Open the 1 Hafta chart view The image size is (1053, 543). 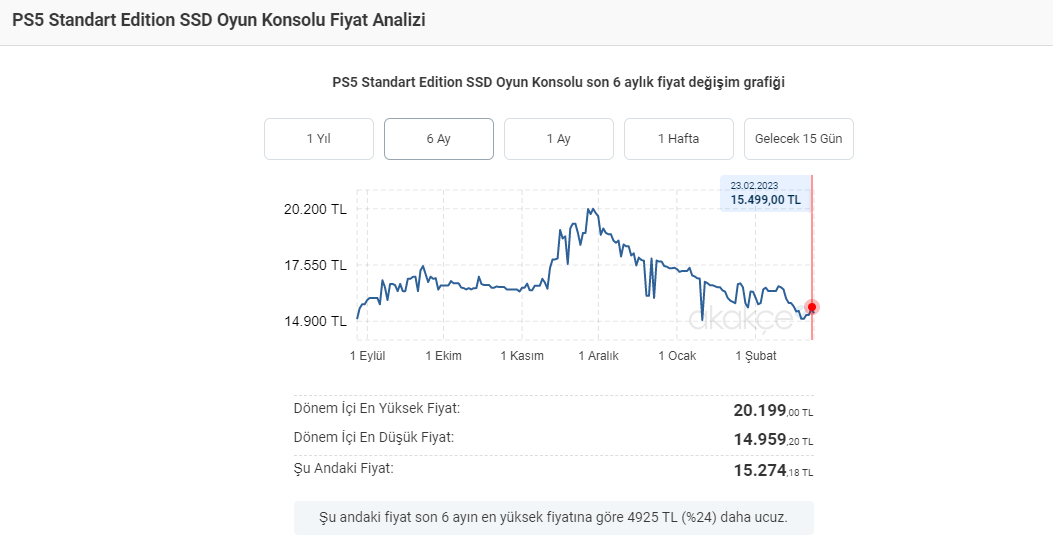pos(678,139)
